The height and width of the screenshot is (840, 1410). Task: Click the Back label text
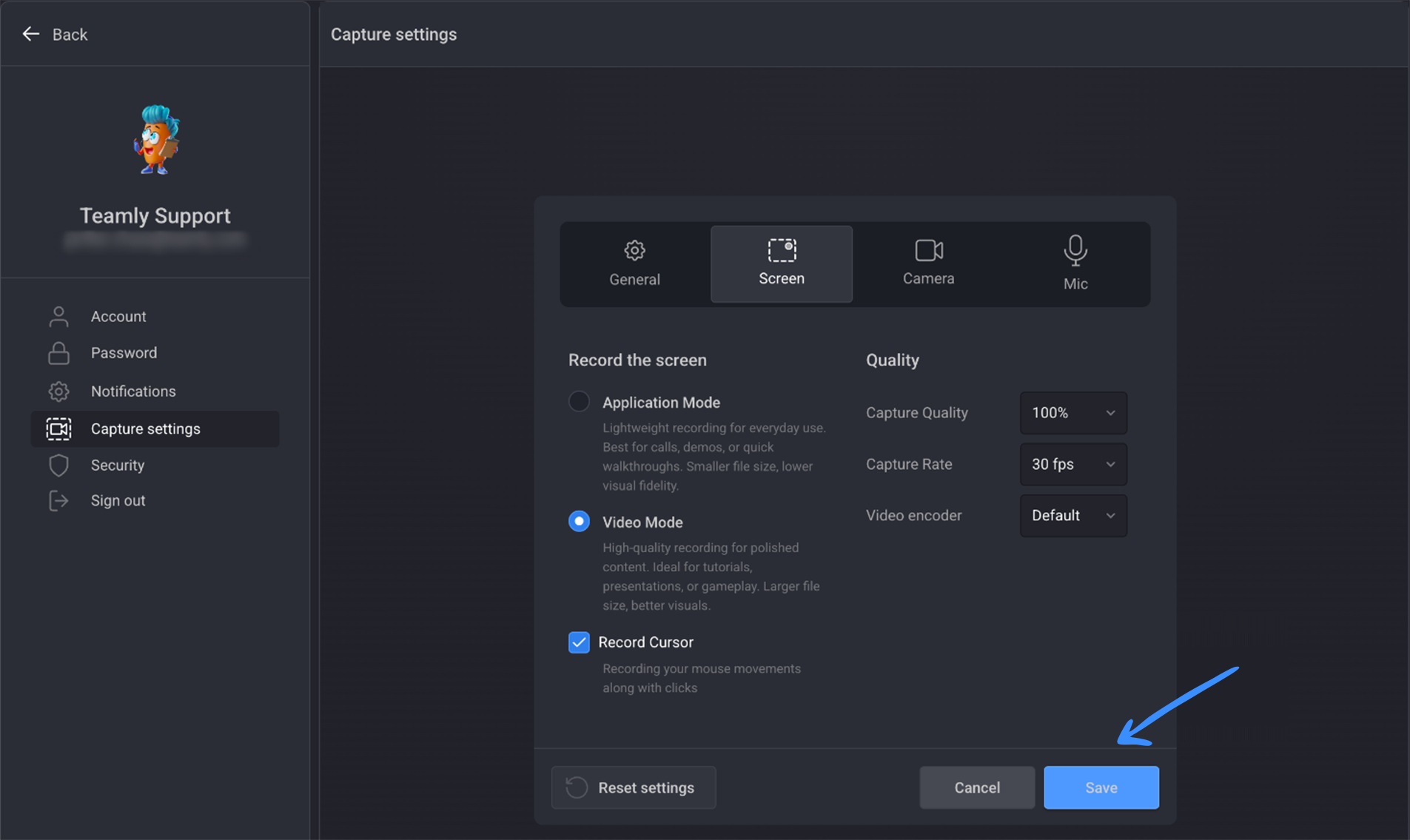click(70, 35)
